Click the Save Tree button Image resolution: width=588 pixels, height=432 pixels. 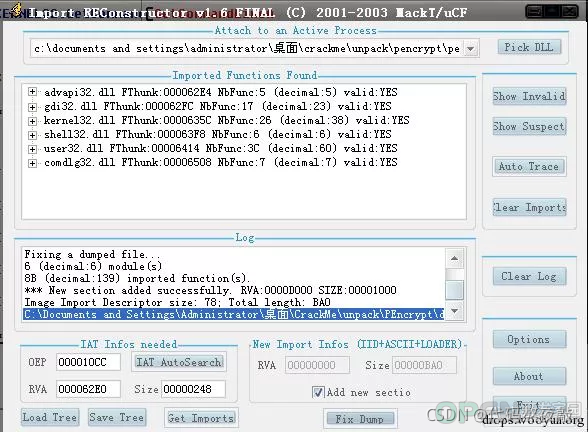[x=117, y=417]
